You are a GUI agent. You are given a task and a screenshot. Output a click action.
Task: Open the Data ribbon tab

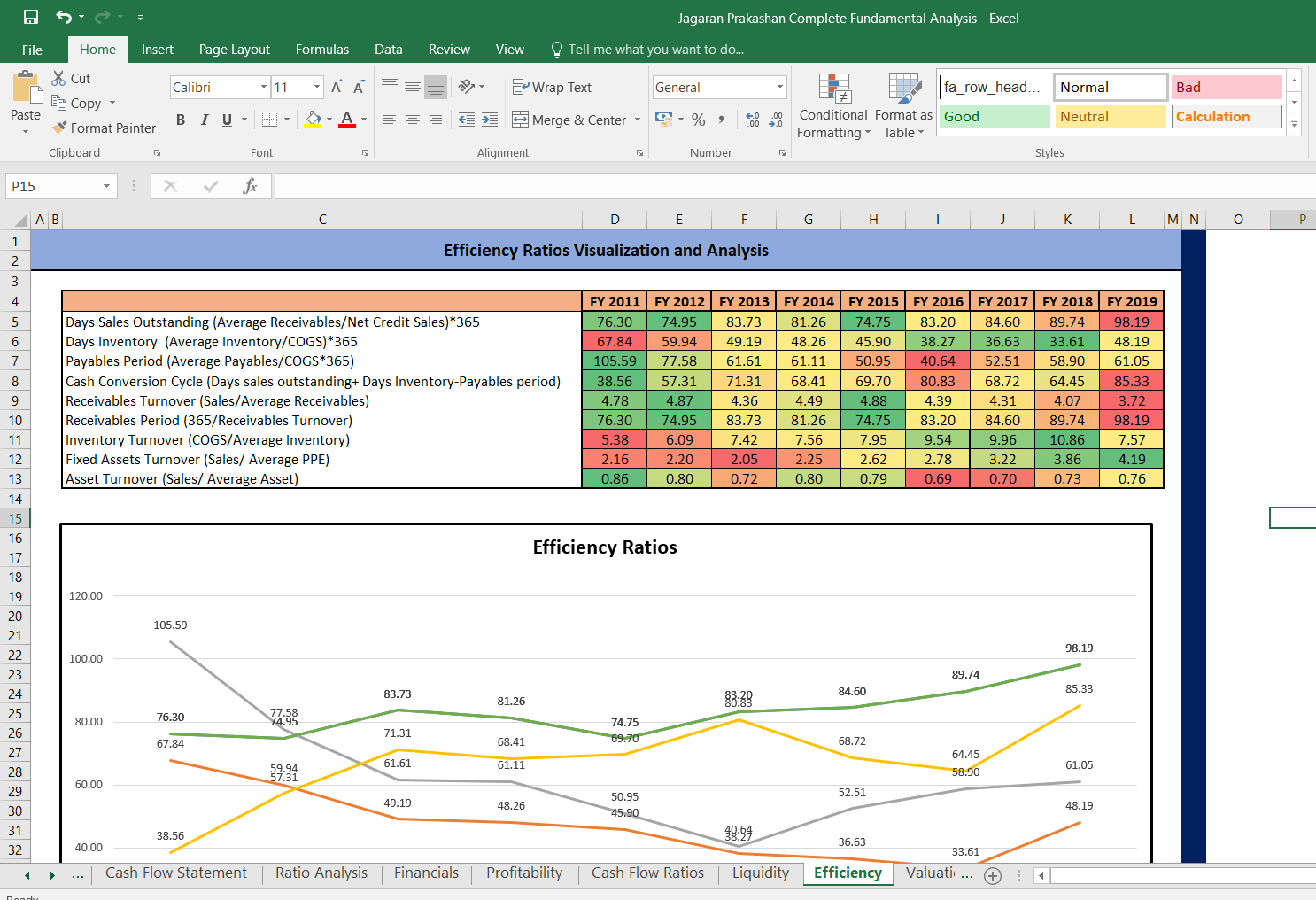[389, 50]
